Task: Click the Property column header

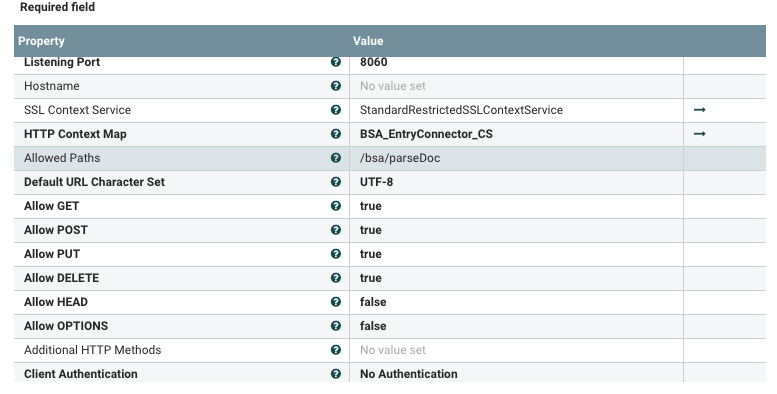Action: click(x=41, y=41)
